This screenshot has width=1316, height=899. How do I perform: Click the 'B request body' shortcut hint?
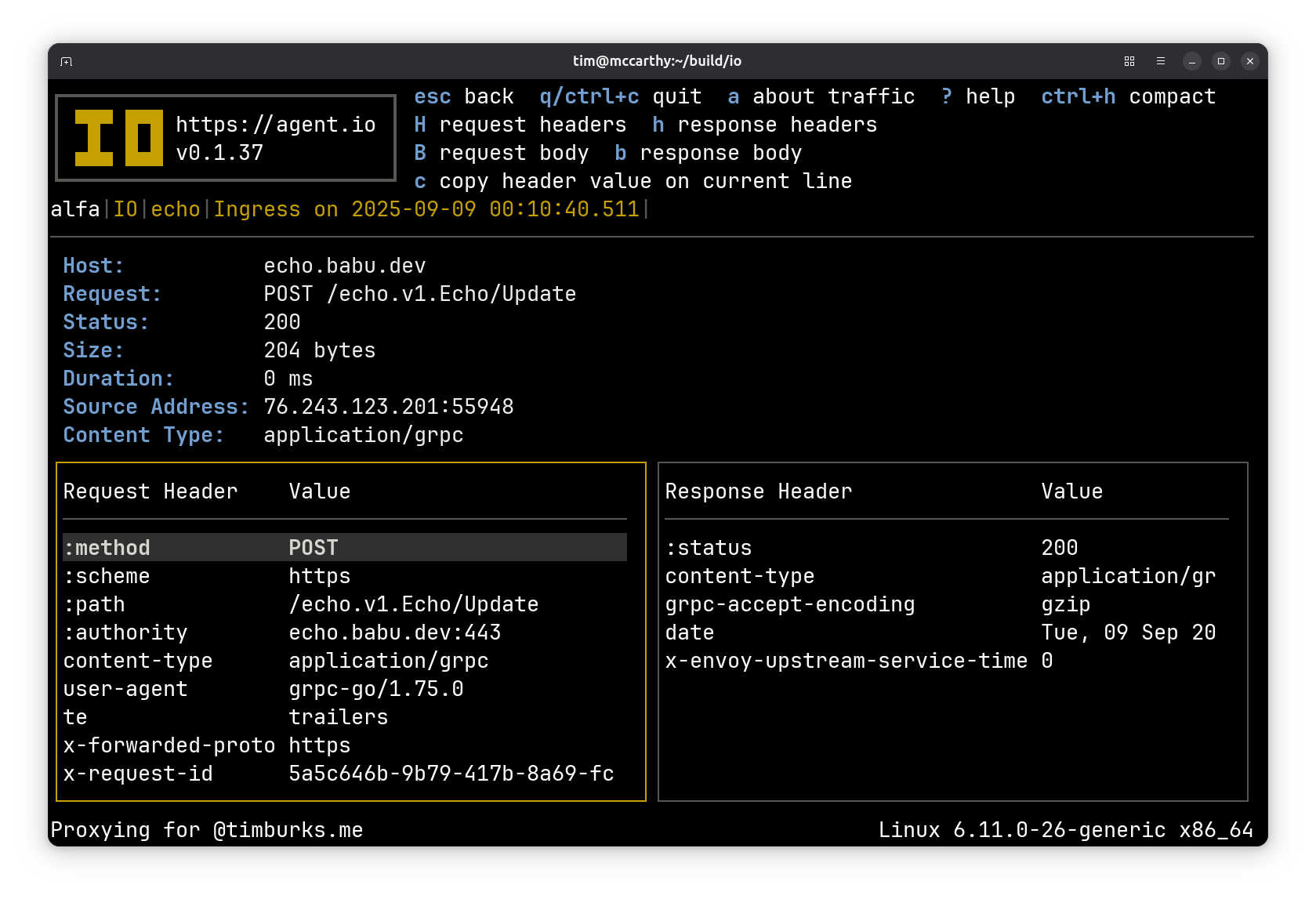(x=501, y=153)
